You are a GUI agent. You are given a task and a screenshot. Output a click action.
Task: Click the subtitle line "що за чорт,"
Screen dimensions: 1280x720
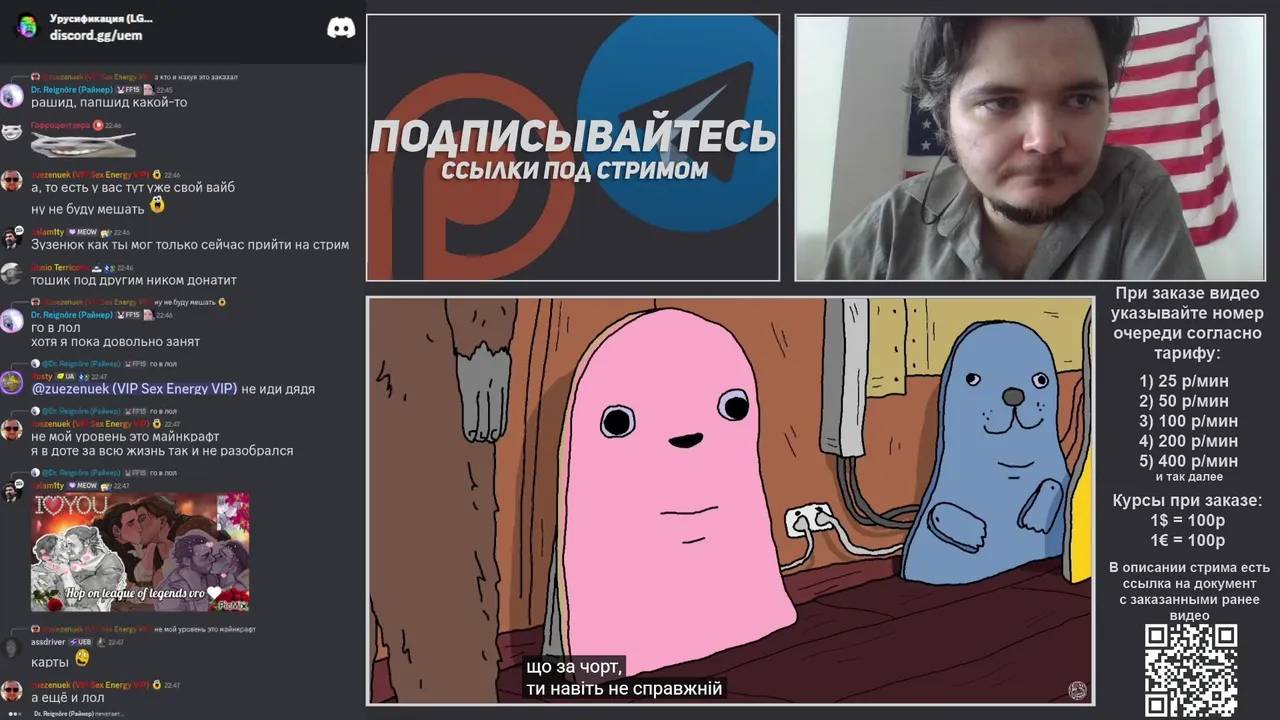click(x=575, y=667)
